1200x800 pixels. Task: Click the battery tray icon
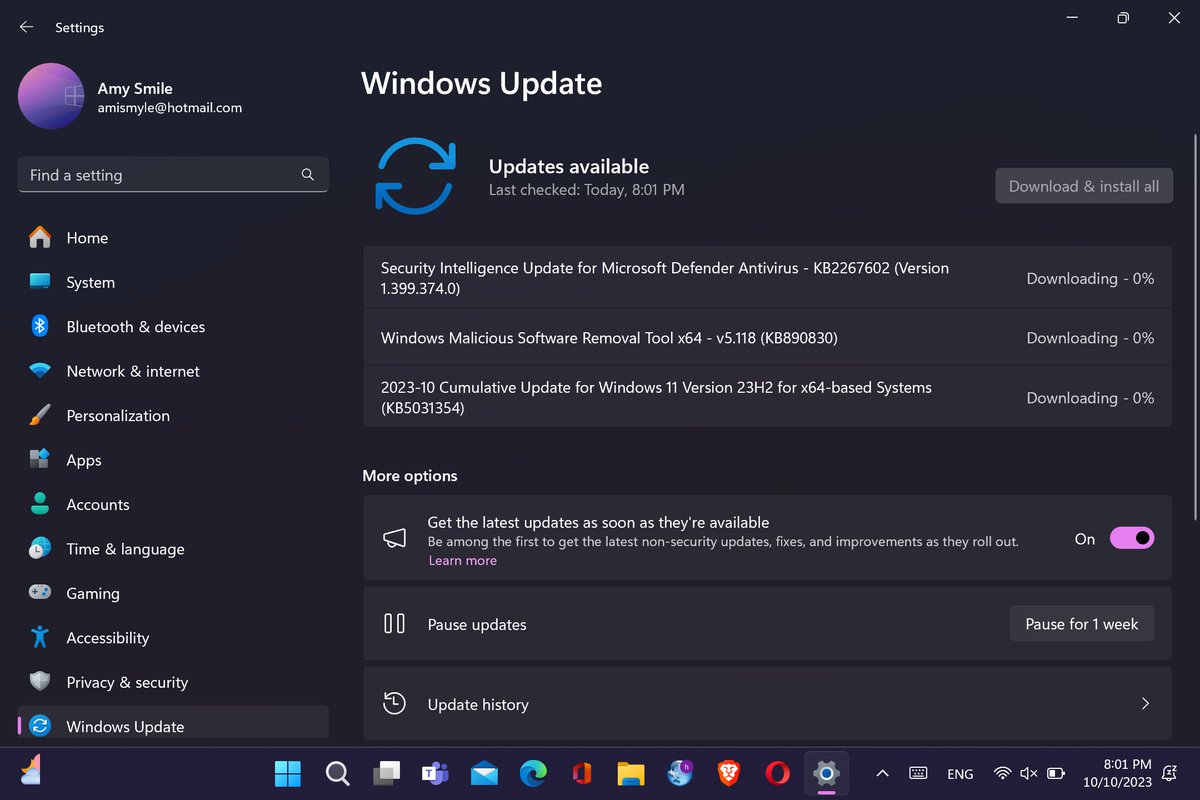(1056, 773)
